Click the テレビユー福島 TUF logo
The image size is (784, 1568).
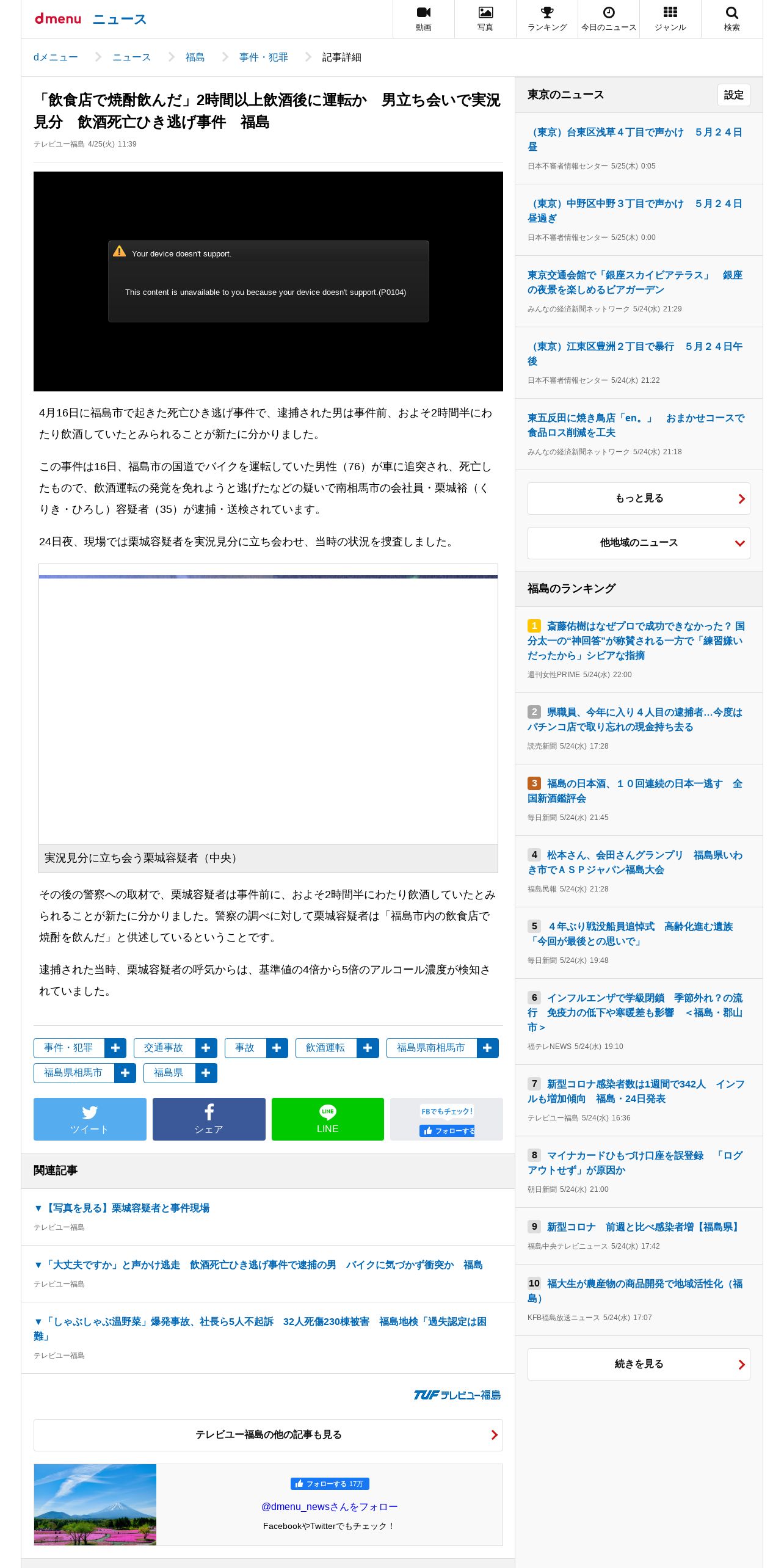[x=457, y=1395]
